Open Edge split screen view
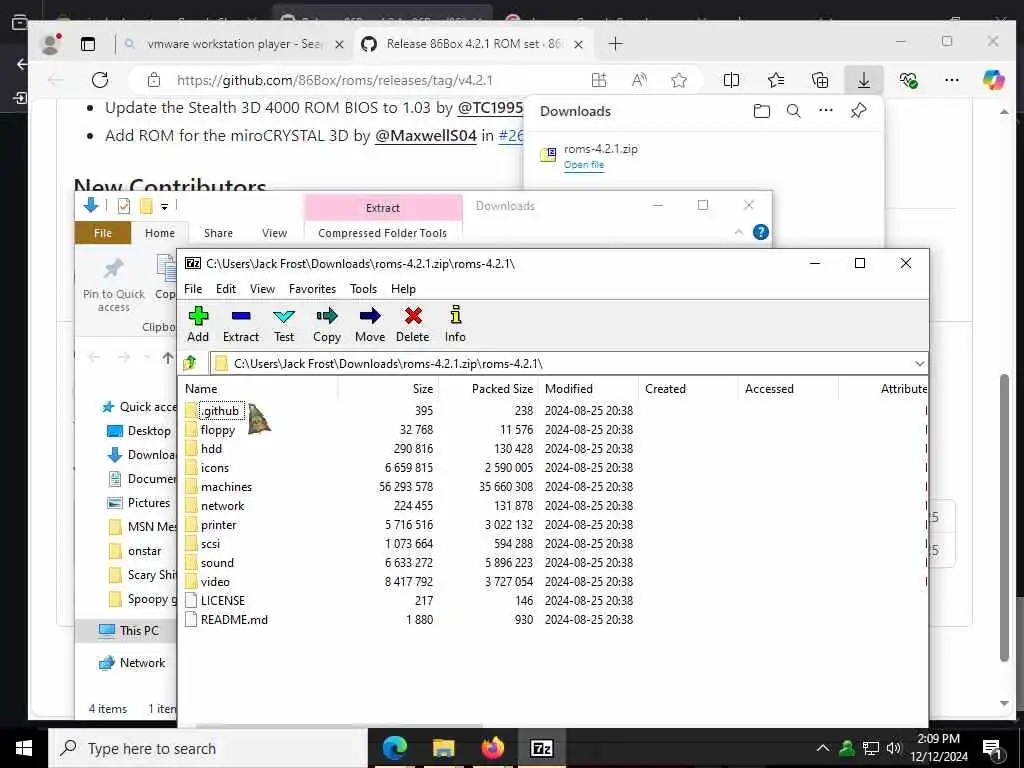Viewport: 1024px width, 768px height. pos(731,80)
